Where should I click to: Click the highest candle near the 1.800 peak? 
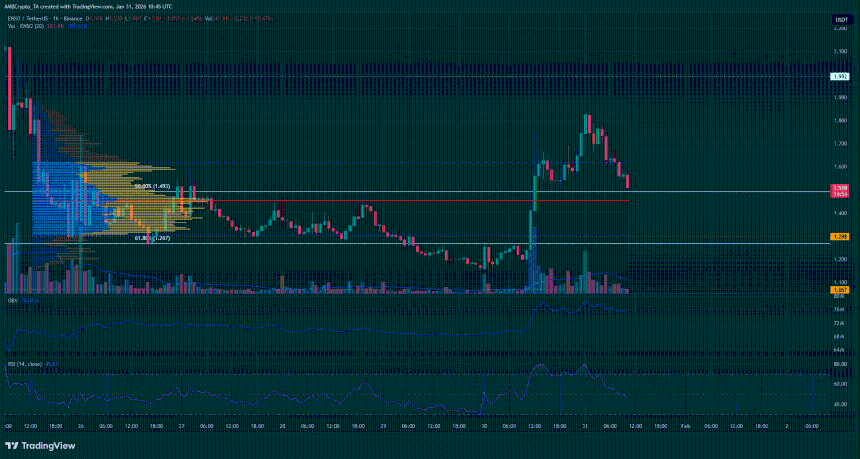[x=587, y=124]
